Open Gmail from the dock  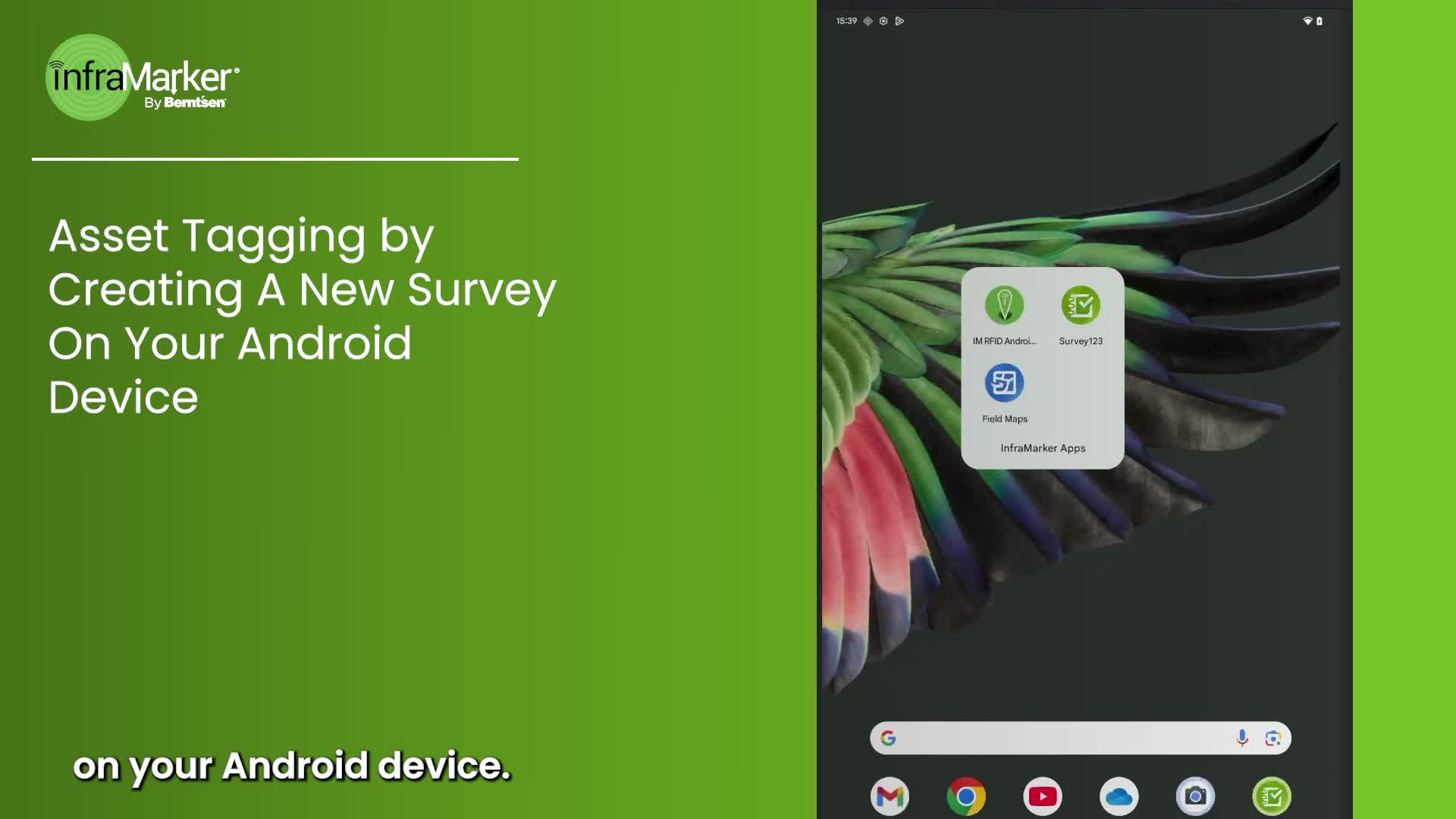click(x=890, y=796)
